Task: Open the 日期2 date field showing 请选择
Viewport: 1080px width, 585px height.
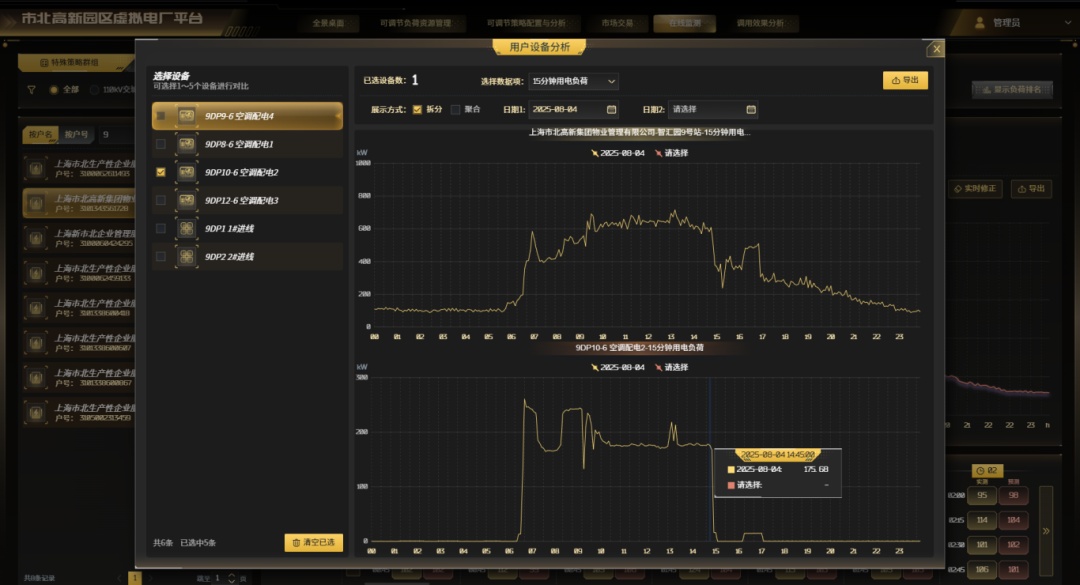Action: point(714,110)
